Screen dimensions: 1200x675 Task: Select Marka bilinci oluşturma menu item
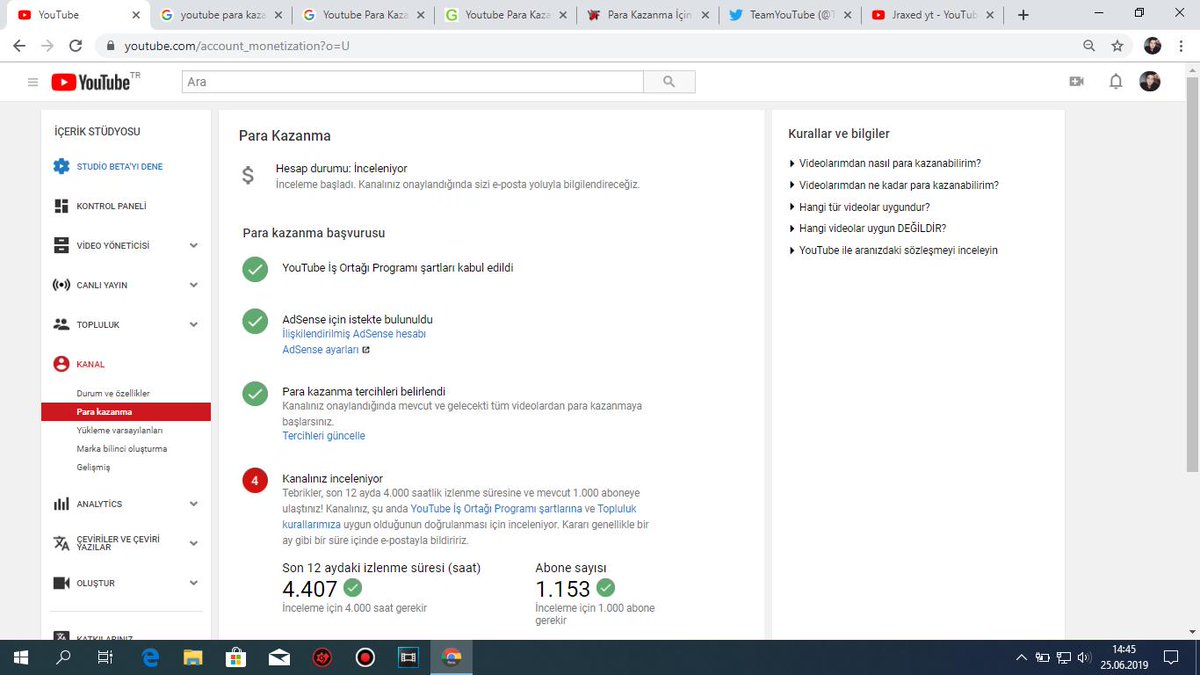coord(121,449)
